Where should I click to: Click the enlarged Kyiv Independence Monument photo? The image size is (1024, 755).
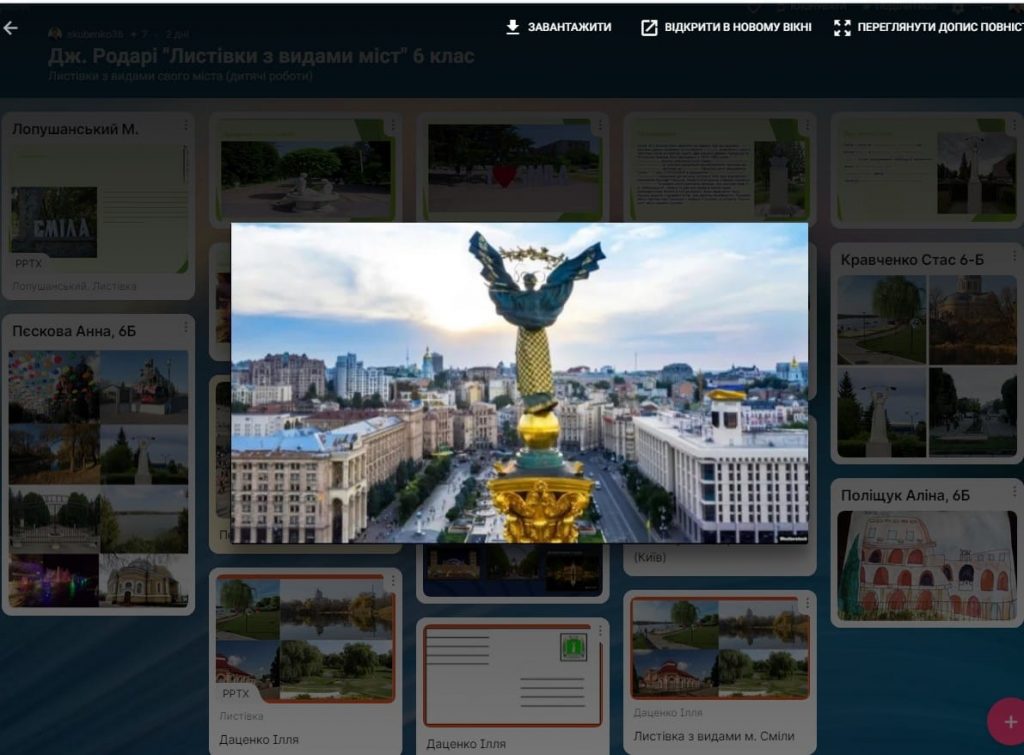click(519, 383)
